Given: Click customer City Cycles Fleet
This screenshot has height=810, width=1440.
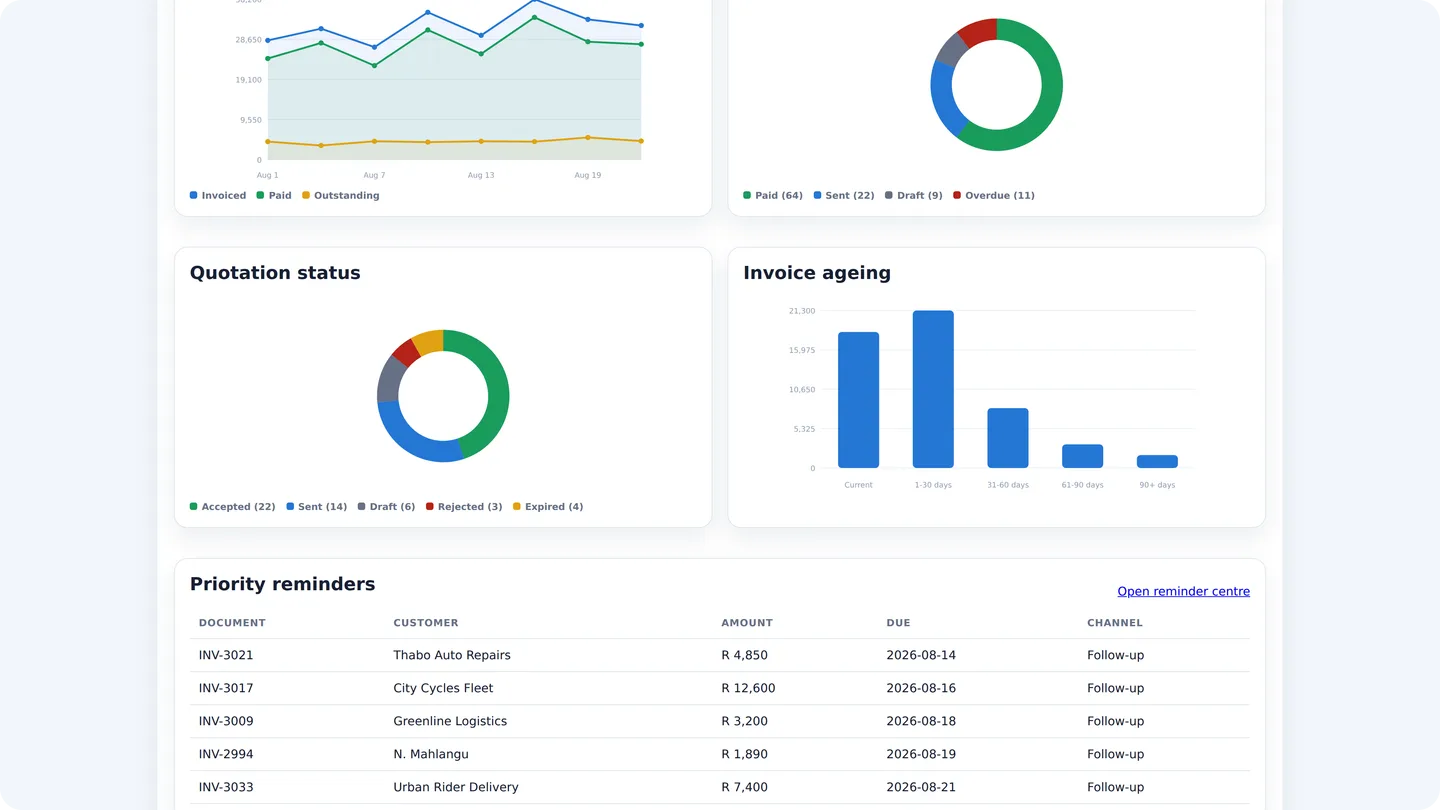Looking at the screenshot, I should (x=443, y=688).
